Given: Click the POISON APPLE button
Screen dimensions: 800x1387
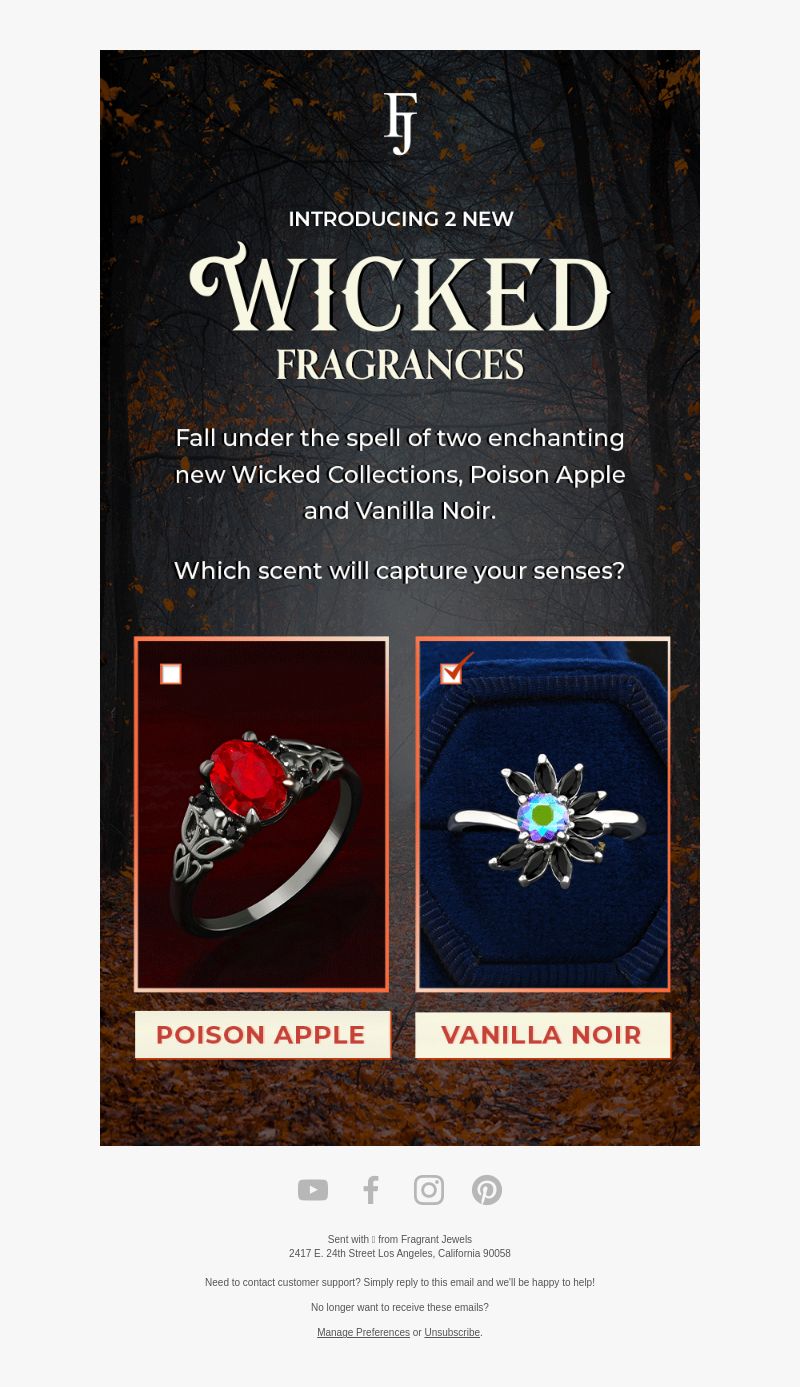Looking at the screenshot, I should pos(262,1035).
